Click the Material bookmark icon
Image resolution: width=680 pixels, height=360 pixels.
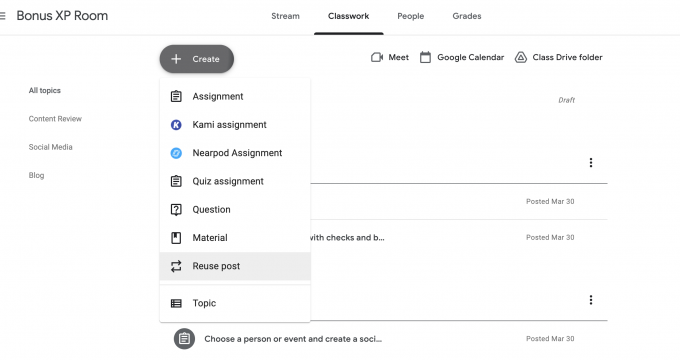[x=176, y=238]
